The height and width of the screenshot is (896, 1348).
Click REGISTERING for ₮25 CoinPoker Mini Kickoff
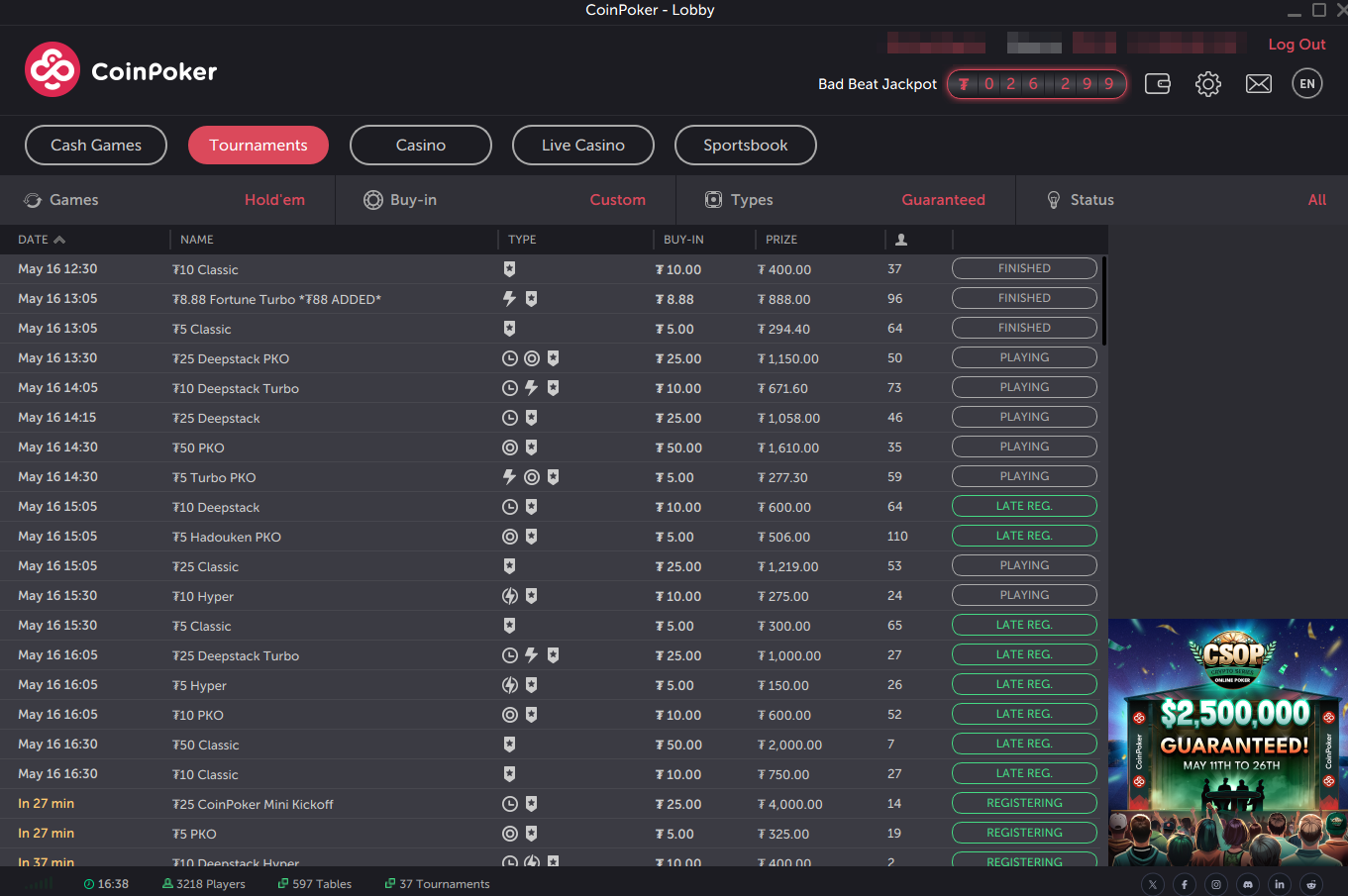point(1024,803)
